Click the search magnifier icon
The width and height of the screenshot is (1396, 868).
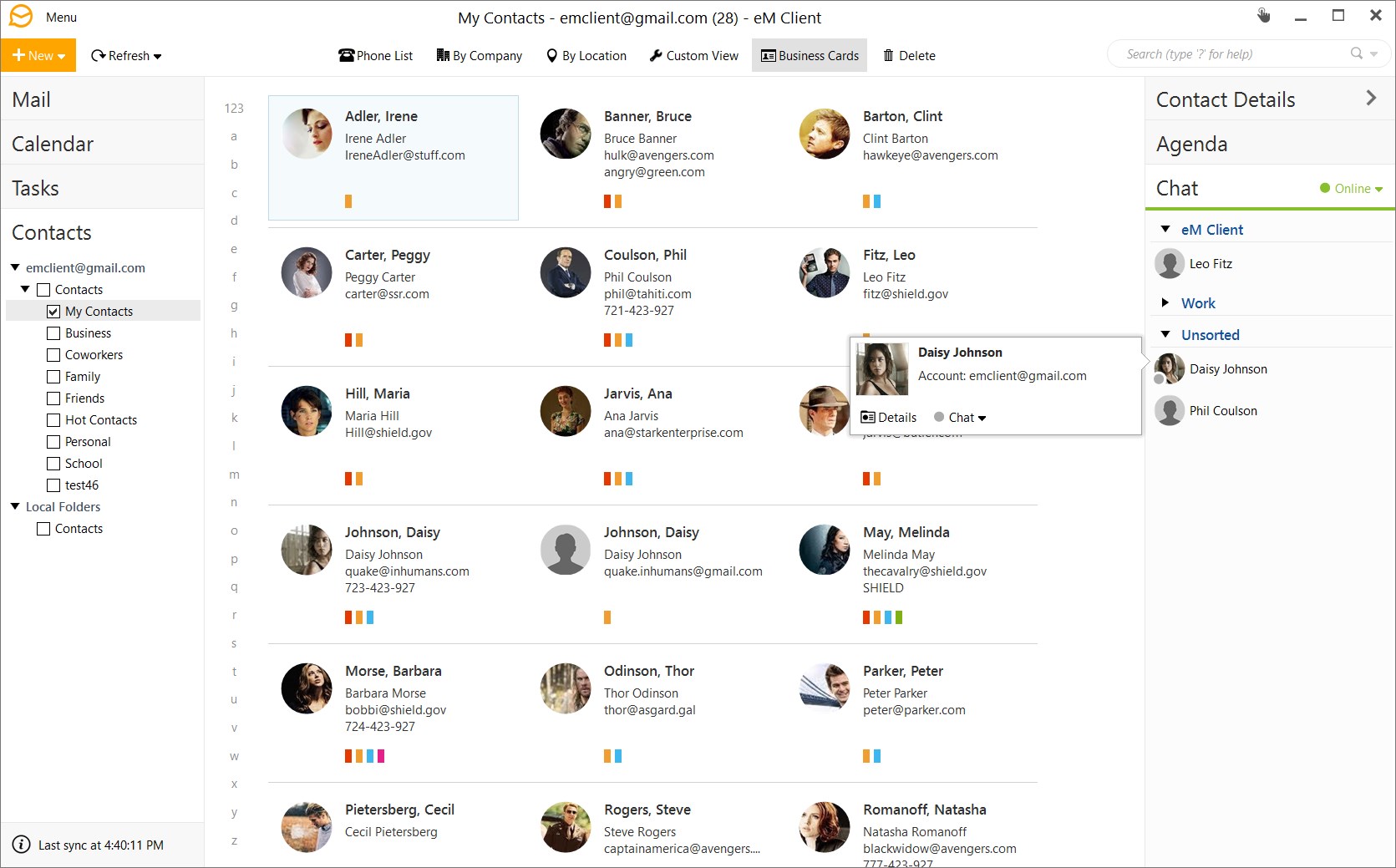(1356, 53)
